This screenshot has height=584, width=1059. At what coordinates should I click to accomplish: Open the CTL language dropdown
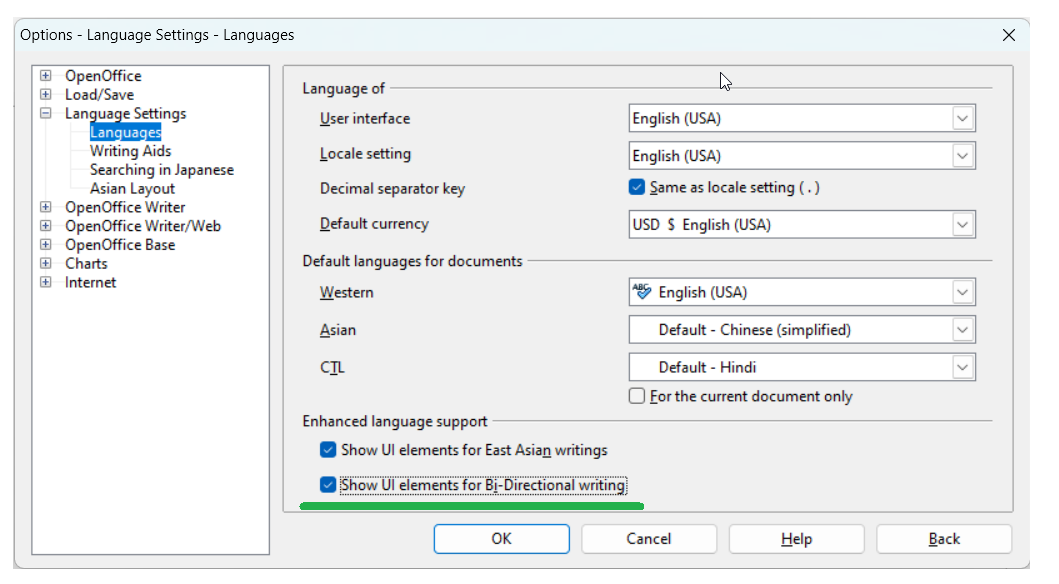(962, 367)
